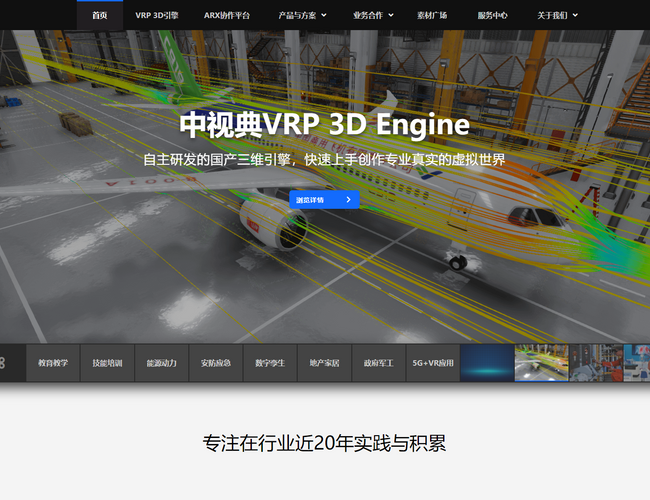Select the 技能培训 category

tap(107, 363)
